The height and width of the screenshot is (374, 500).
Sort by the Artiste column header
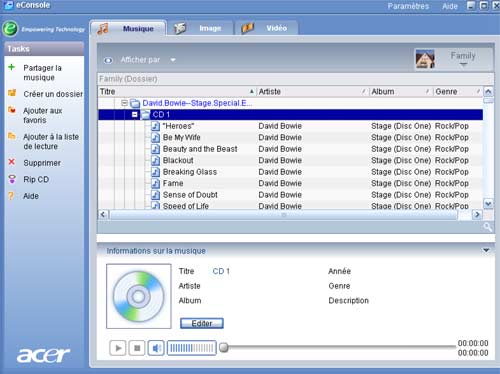(313, 91)
